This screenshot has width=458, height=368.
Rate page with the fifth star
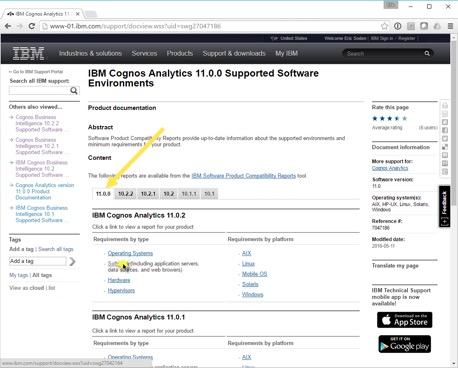point(404,118)
